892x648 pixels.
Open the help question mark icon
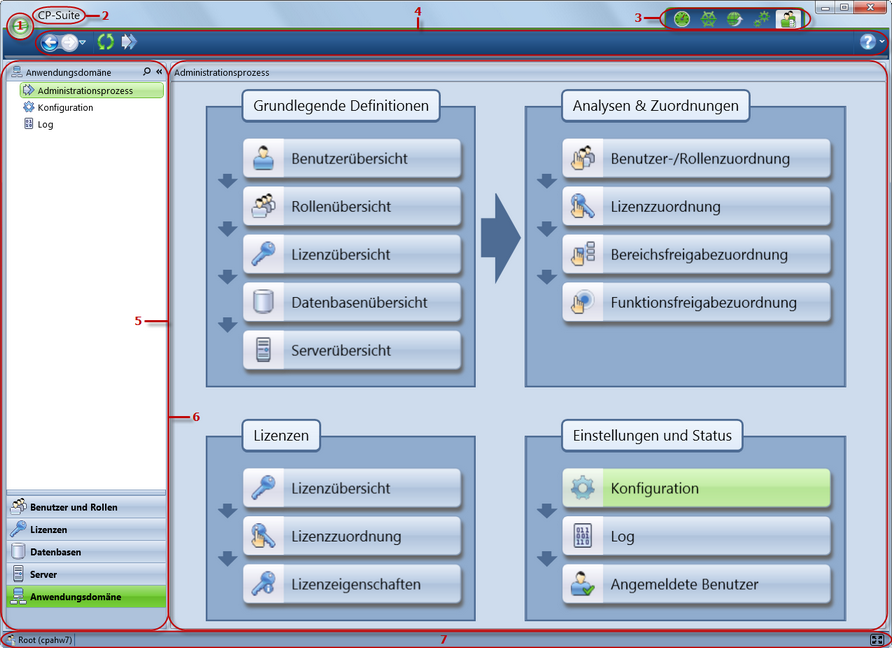(x=868, y=42)
